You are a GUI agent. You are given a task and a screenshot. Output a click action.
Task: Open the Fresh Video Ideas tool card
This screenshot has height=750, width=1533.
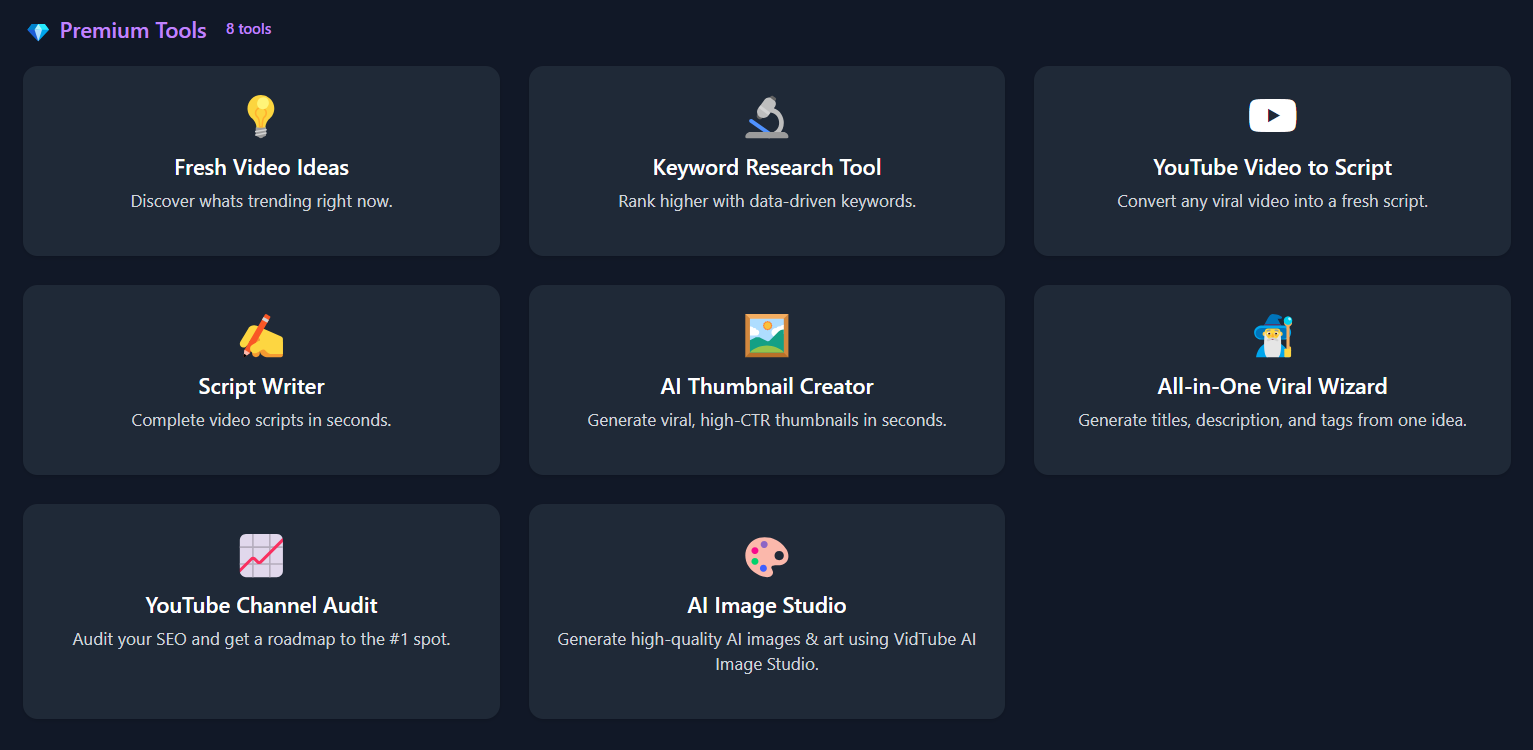(x=261, y=160)
